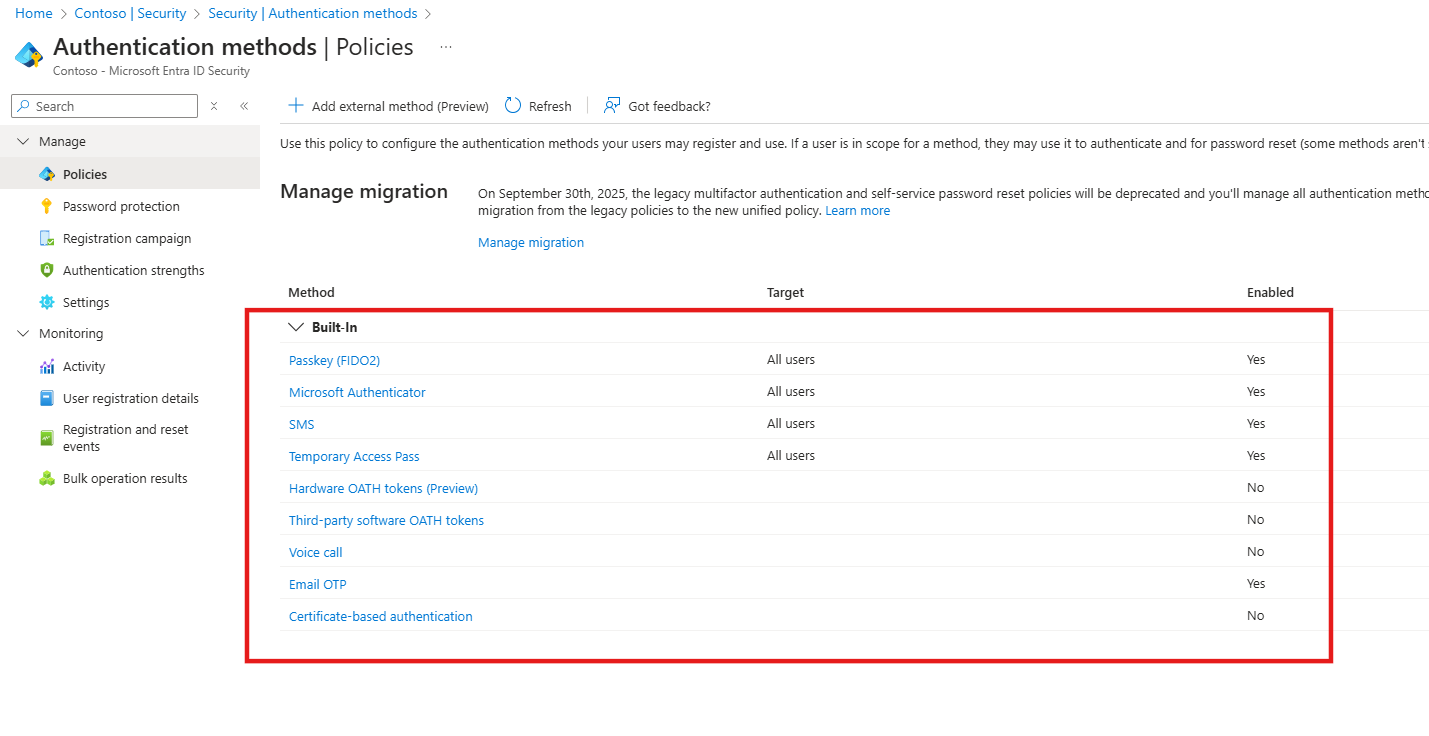The image size is (1429, 736).
Task: Open Microsoft Authenticator method
Action: coord(357,392)
